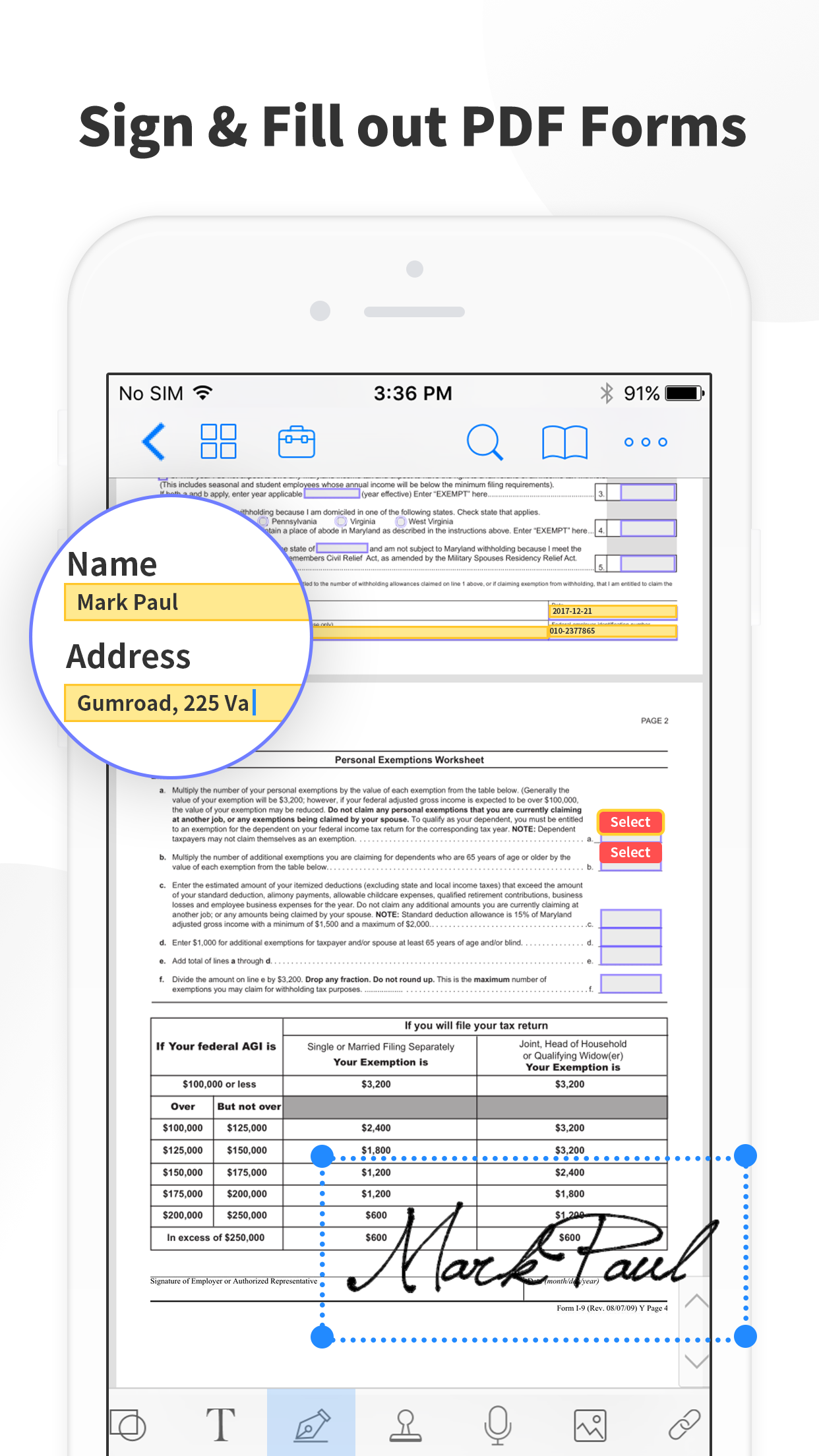Select the West Virginia radio option

(400, 522)
